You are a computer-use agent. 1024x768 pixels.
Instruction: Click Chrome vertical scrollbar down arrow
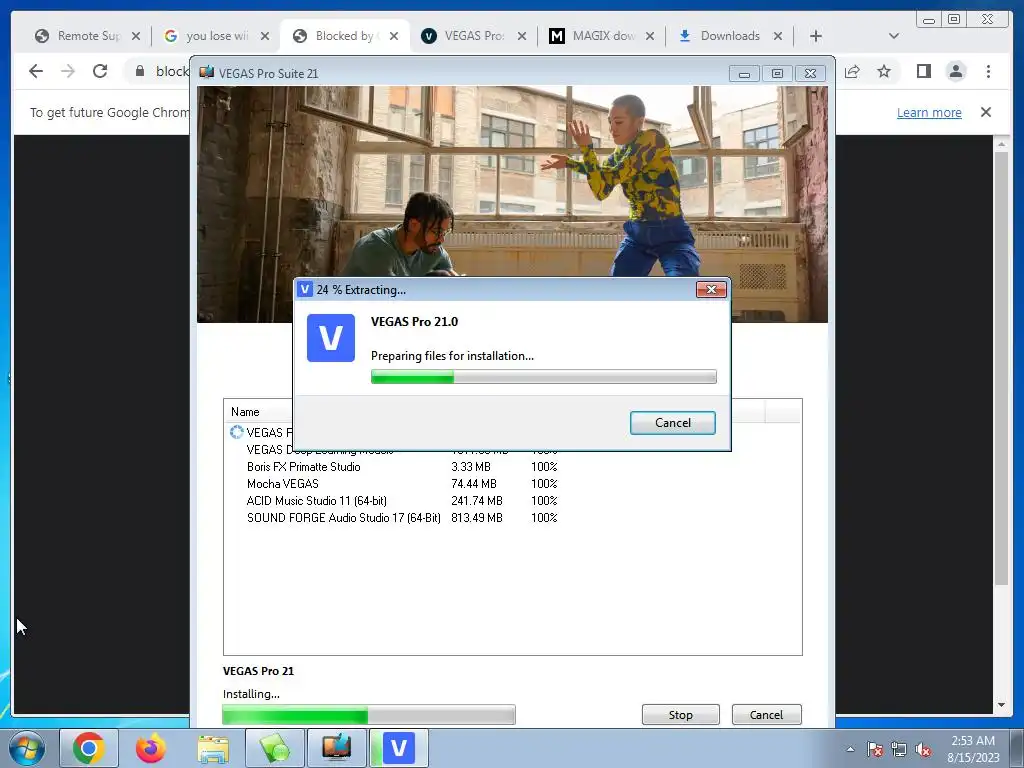1001,705
